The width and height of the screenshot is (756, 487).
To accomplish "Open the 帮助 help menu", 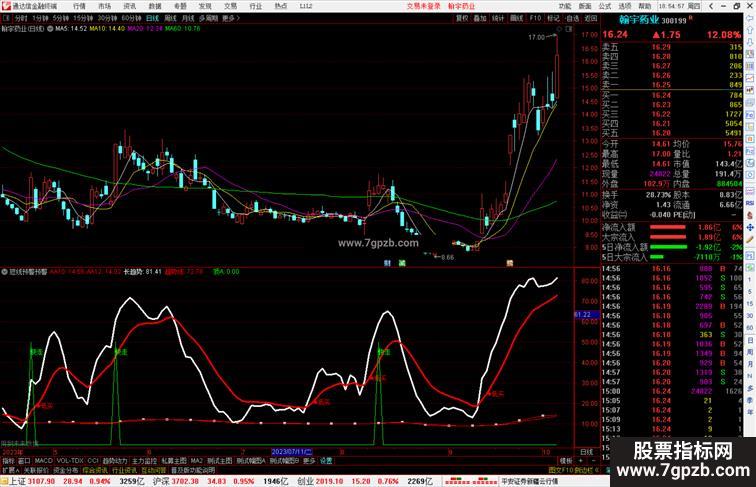I will click(x=645, y=6).
